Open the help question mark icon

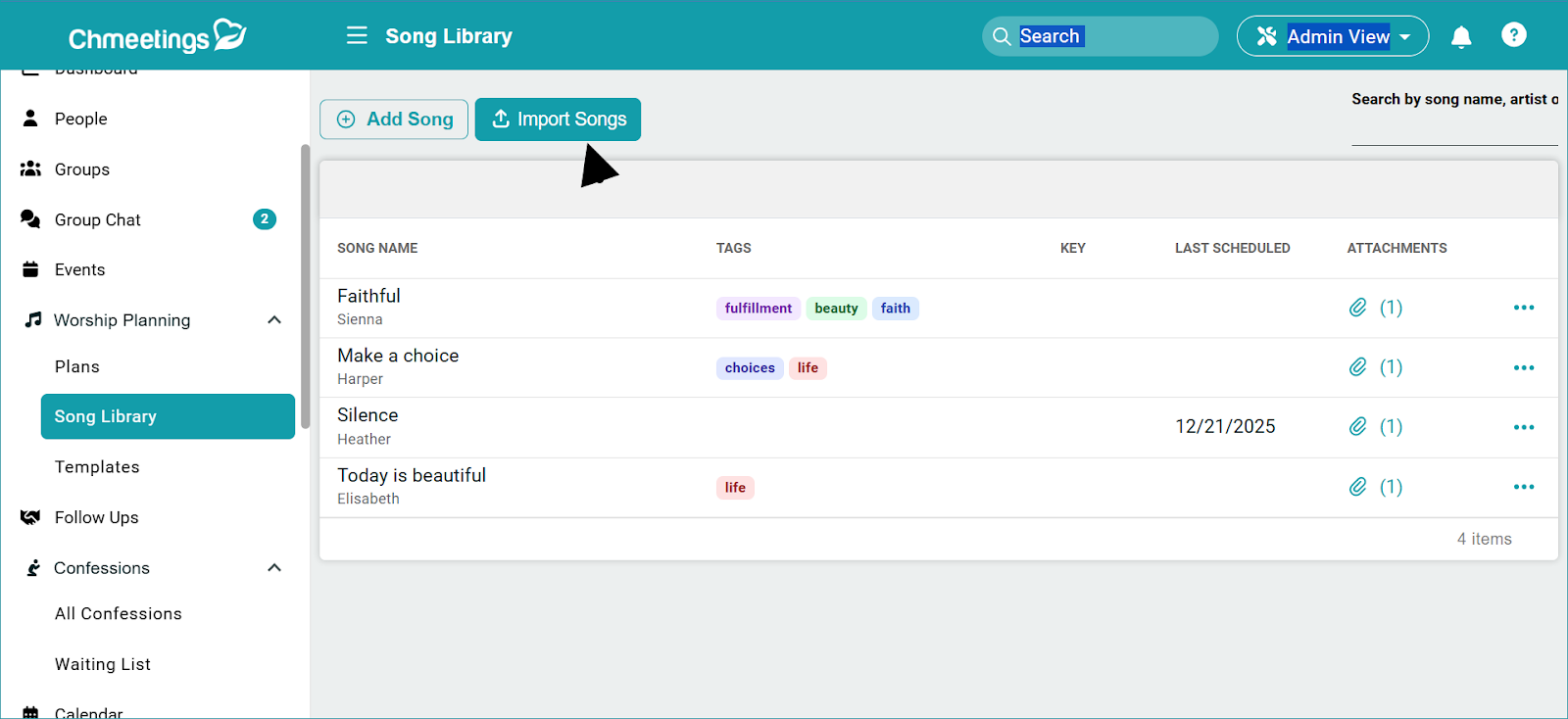coord(1513,35)
